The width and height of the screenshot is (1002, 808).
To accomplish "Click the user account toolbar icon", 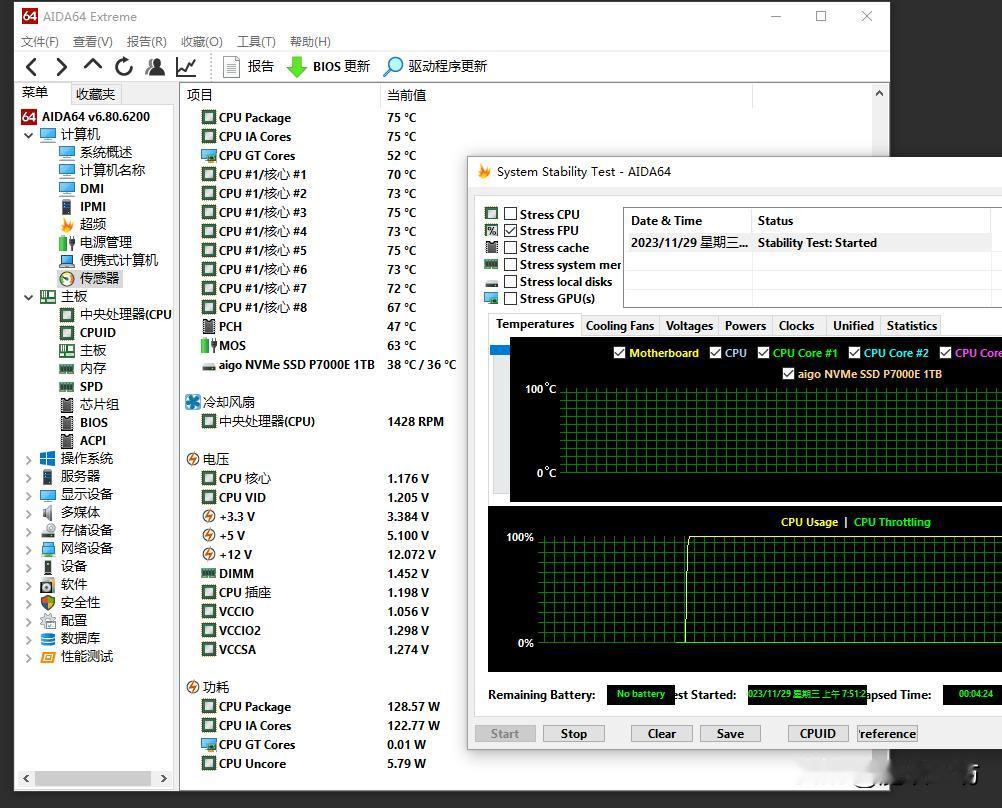I will pyautogui.click(x=155, y=66).
